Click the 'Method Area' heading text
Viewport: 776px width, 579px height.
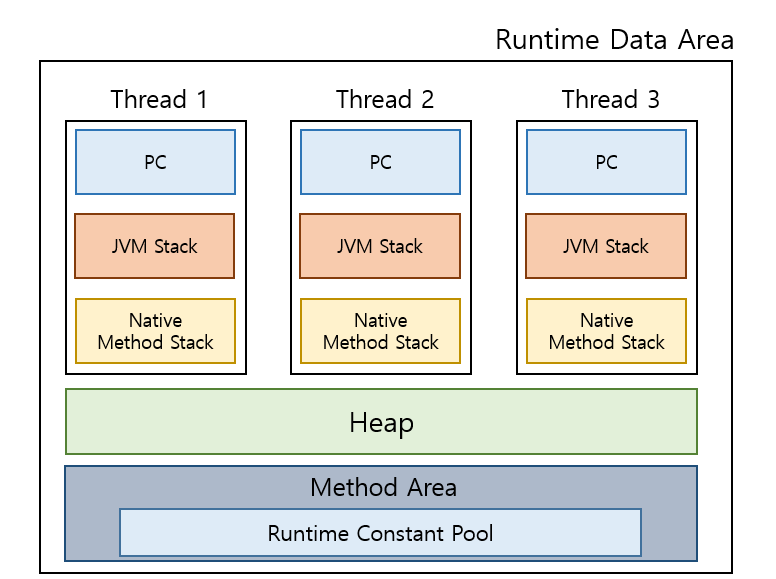[x=384, y=487]
